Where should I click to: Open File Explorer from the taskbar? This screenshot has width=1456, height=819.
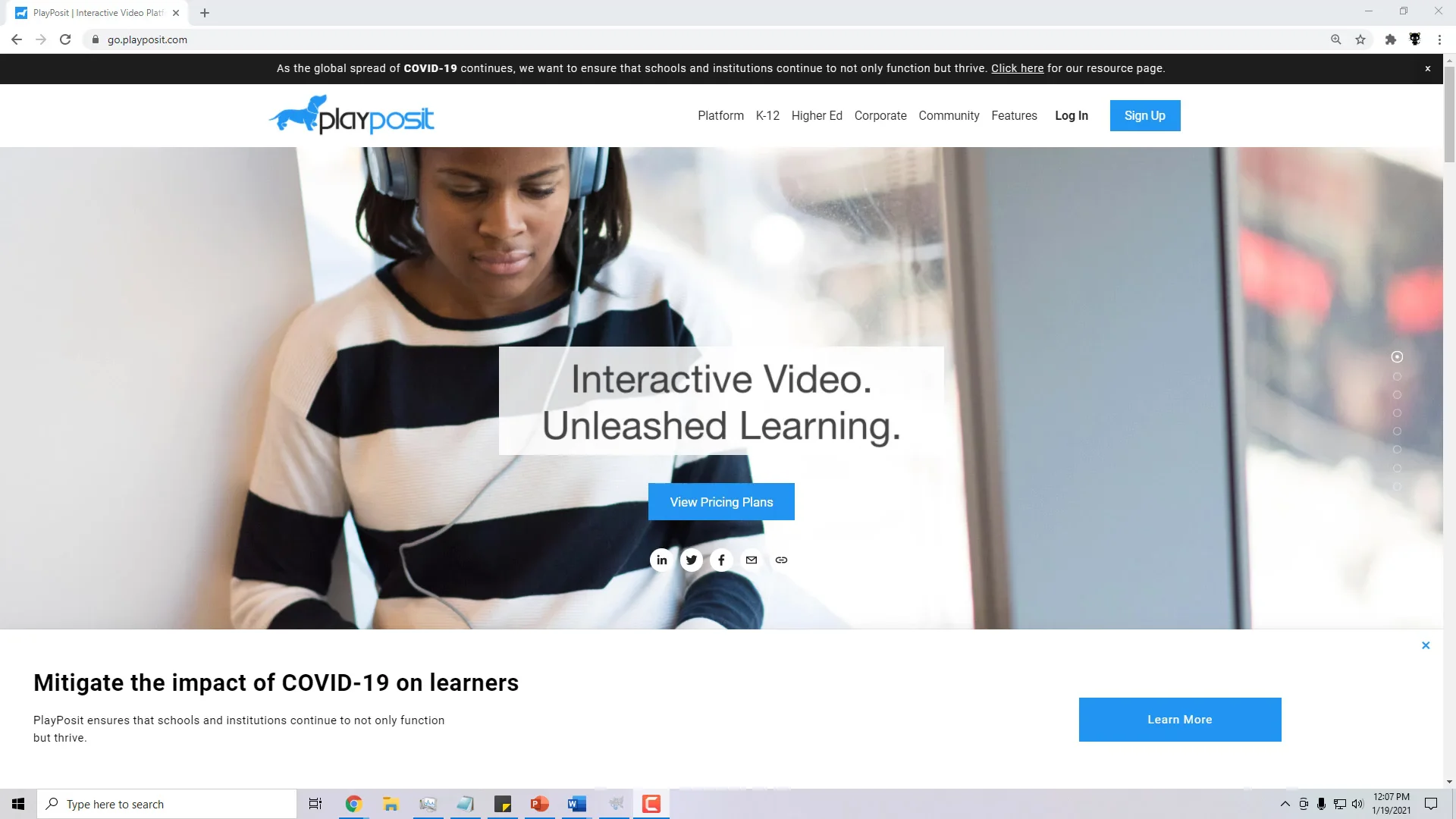390,803
